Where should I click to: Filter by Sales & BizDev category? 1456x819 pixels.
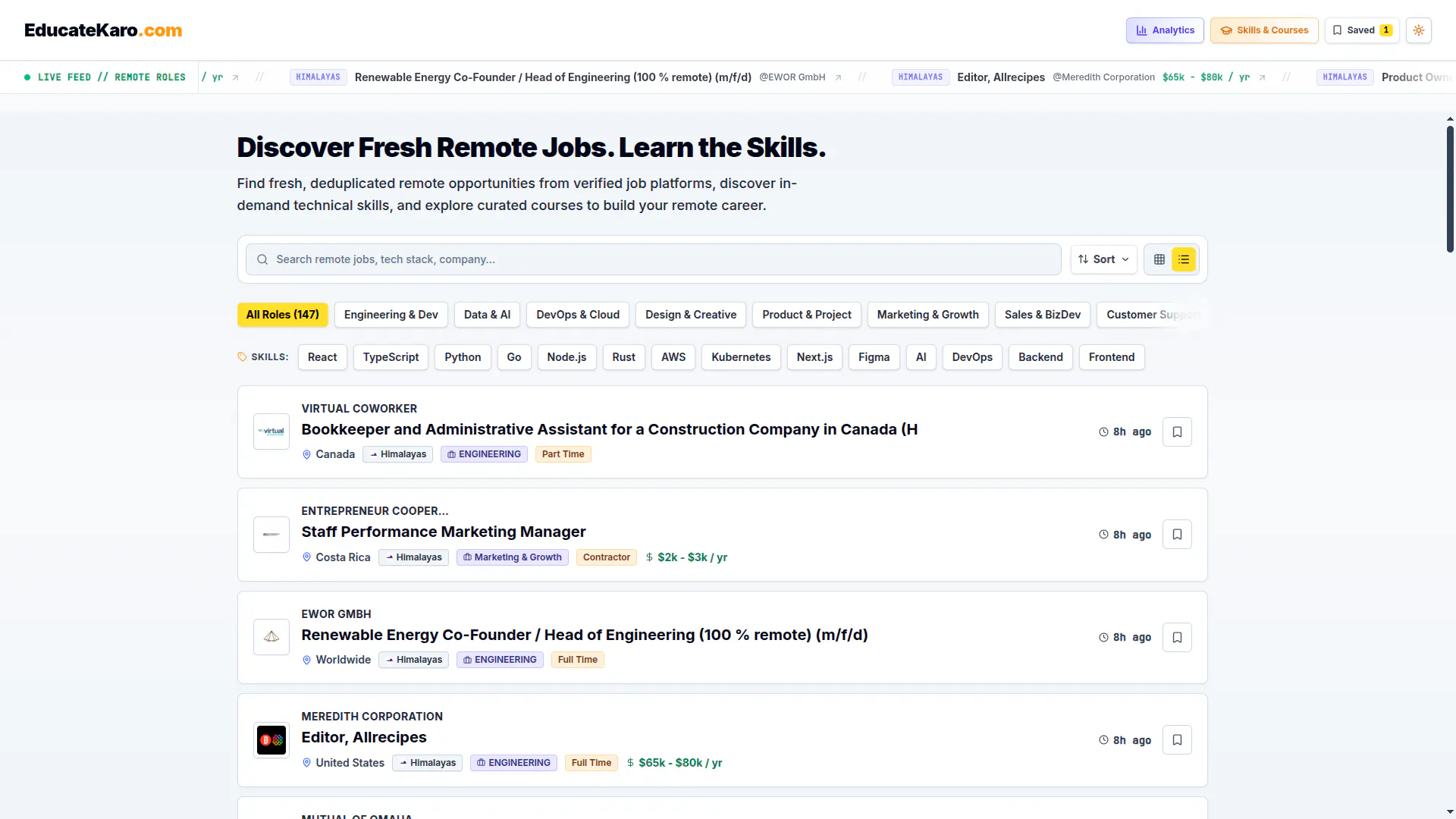click(x=1043, y=315)
